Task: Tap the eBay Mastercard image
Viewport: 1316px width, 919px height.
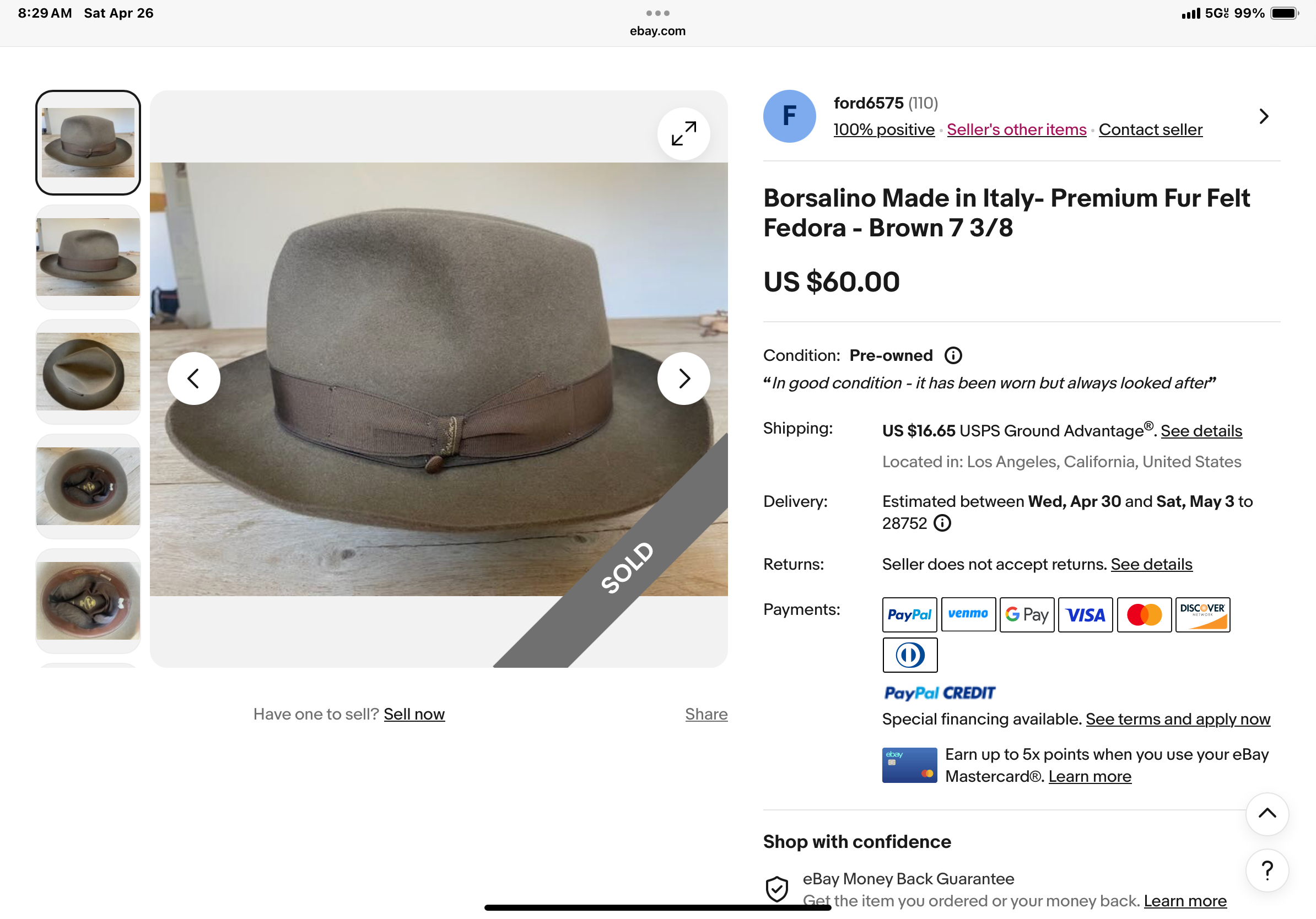Action: (909, 765)
